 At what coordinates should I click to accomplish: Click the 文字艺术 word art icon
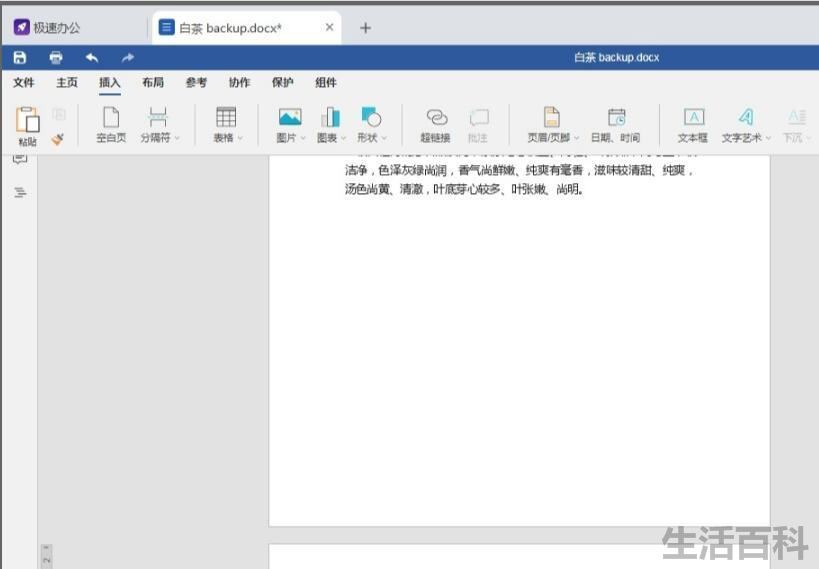coord(746,117)
